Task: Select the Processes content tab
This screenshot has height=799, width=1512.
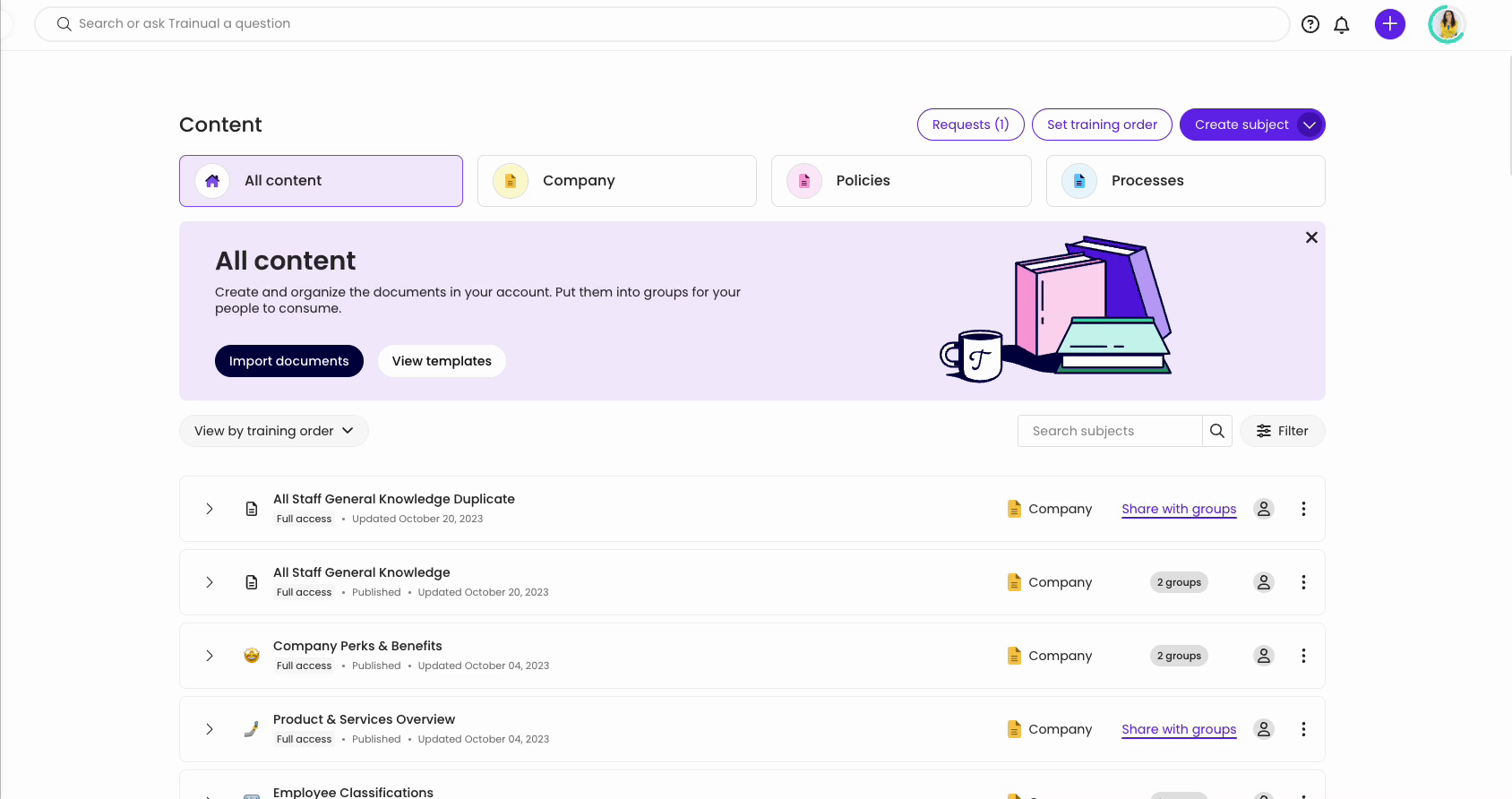Action: tap(1185, 181)
